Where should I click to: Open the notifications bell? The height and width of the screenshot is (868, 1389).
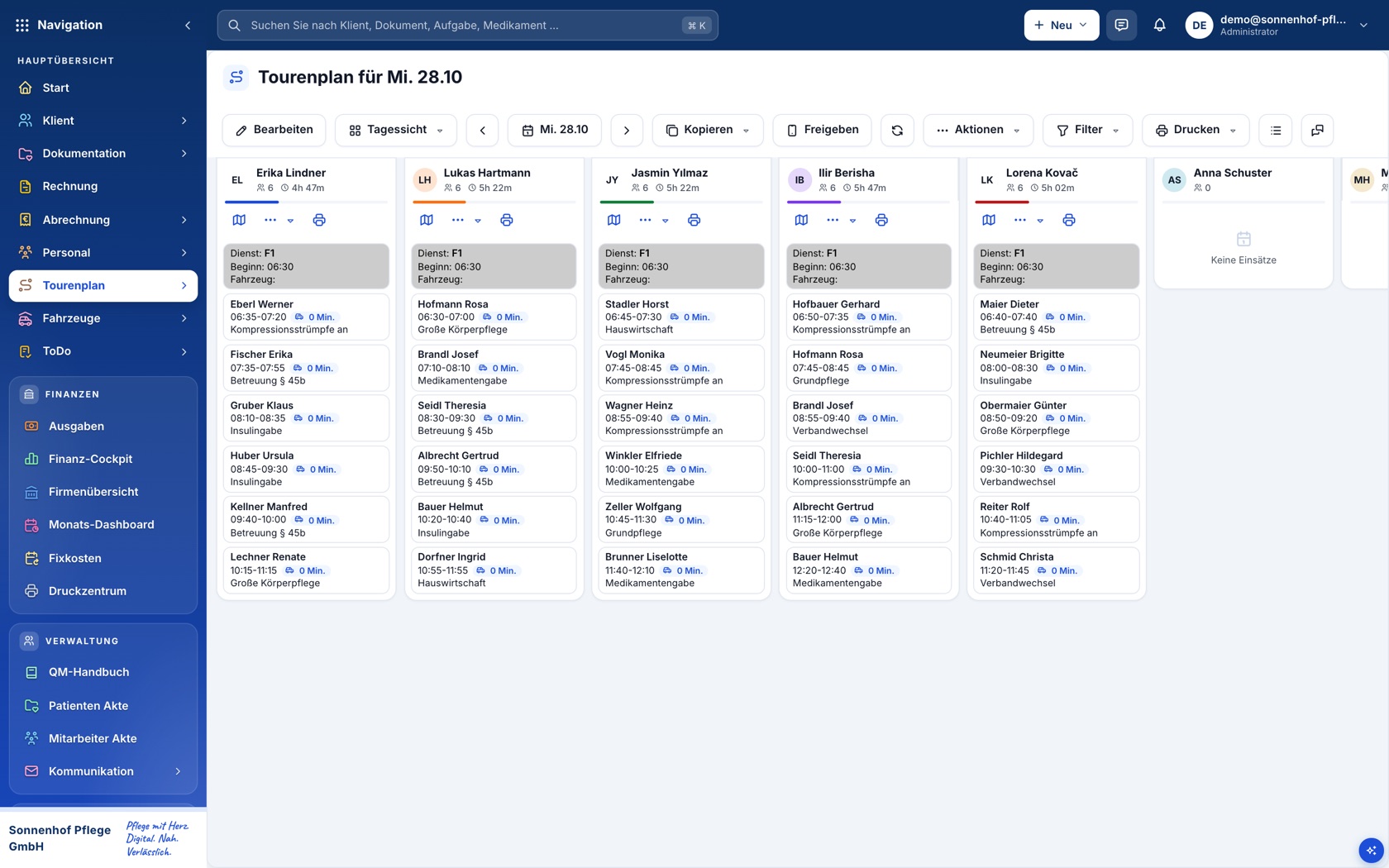point(1160,25)
